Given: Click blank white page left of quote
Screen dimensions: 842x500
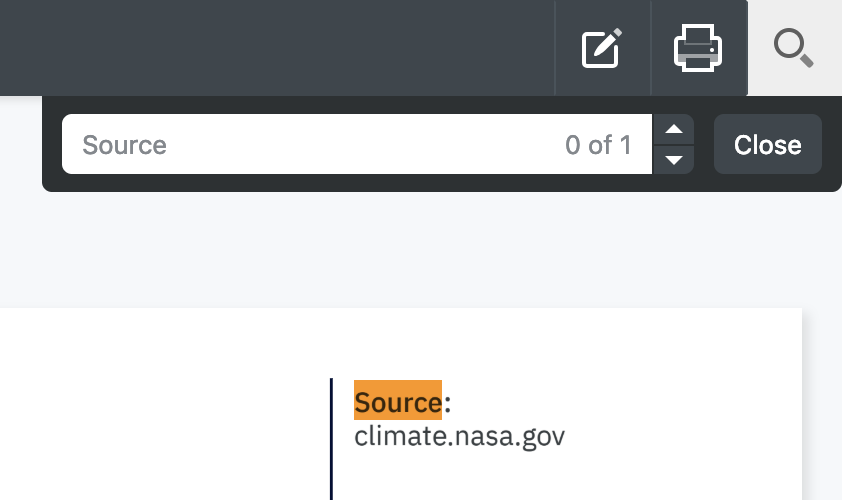Looking at the screenshot, I should 150,420.
